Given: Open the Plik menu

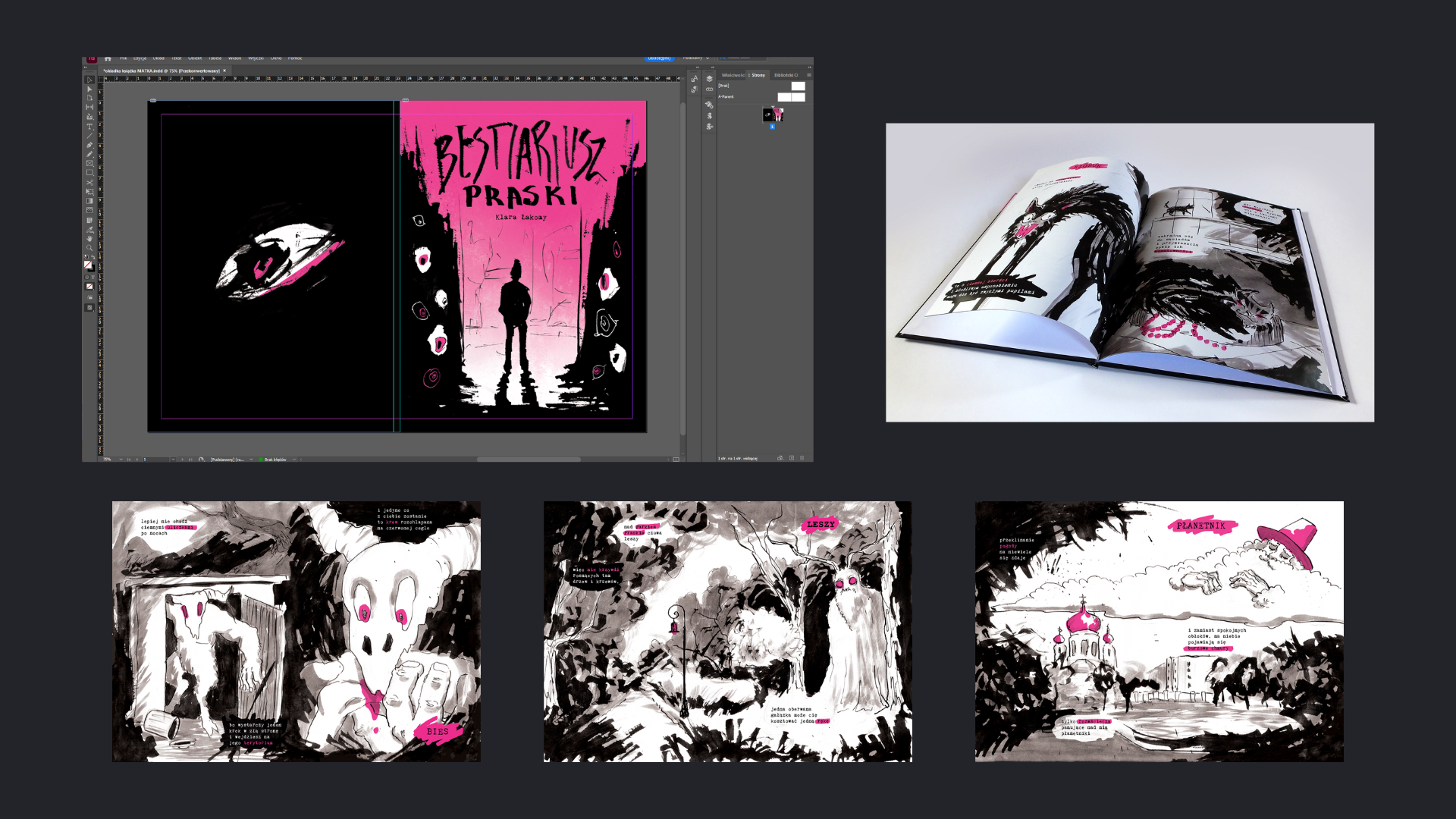Looking at the screenshot, I should [123, 58].
